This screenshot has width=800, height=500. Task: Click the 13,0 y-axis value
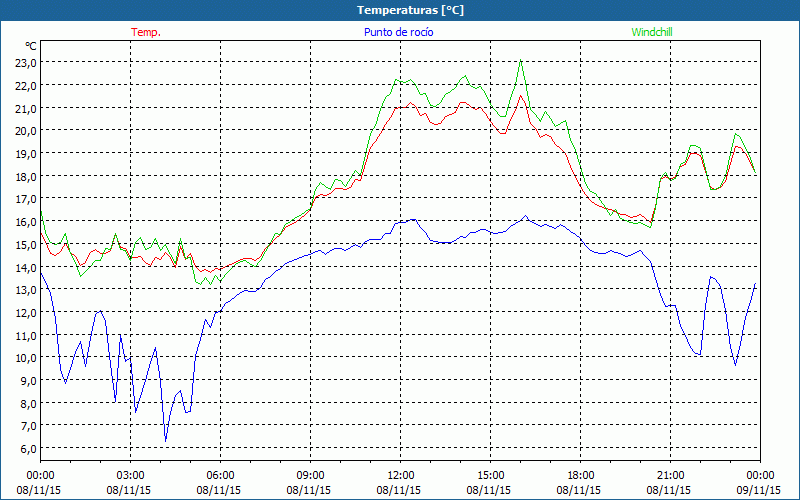pyautogui.click(x=26, y=290)
